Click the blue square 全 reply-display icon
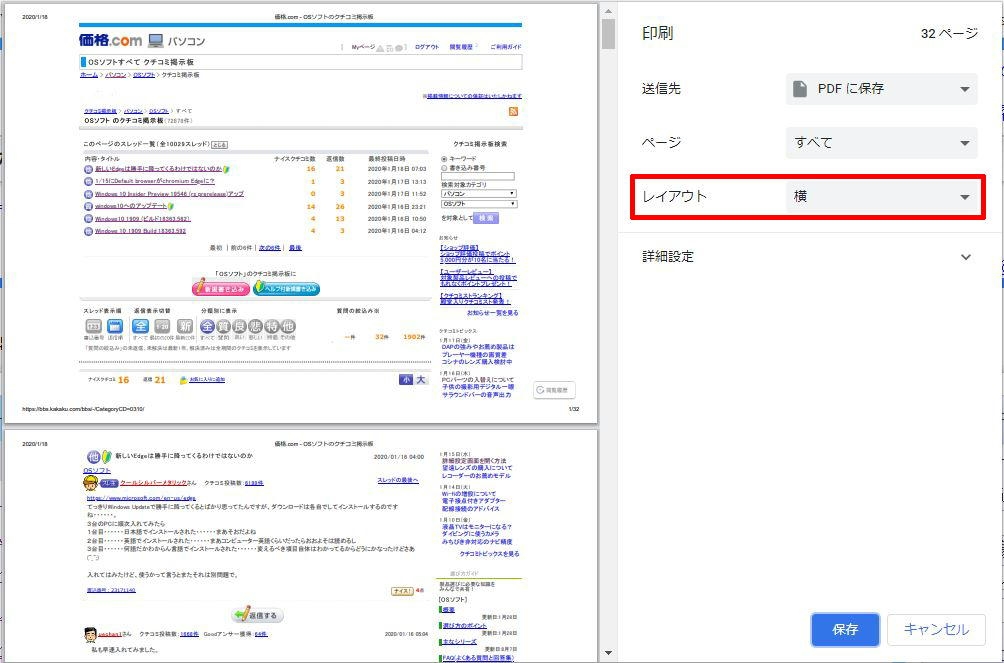 point(140,326)
